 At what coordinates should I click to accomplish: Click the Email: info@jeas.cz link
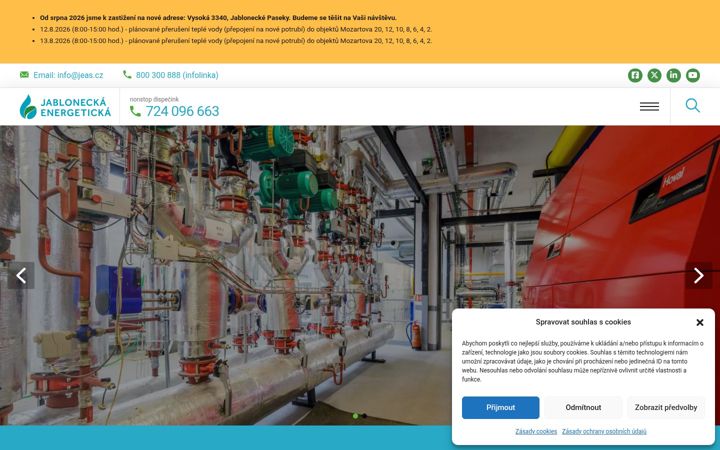pyautogui.click(x=68, y=75)
